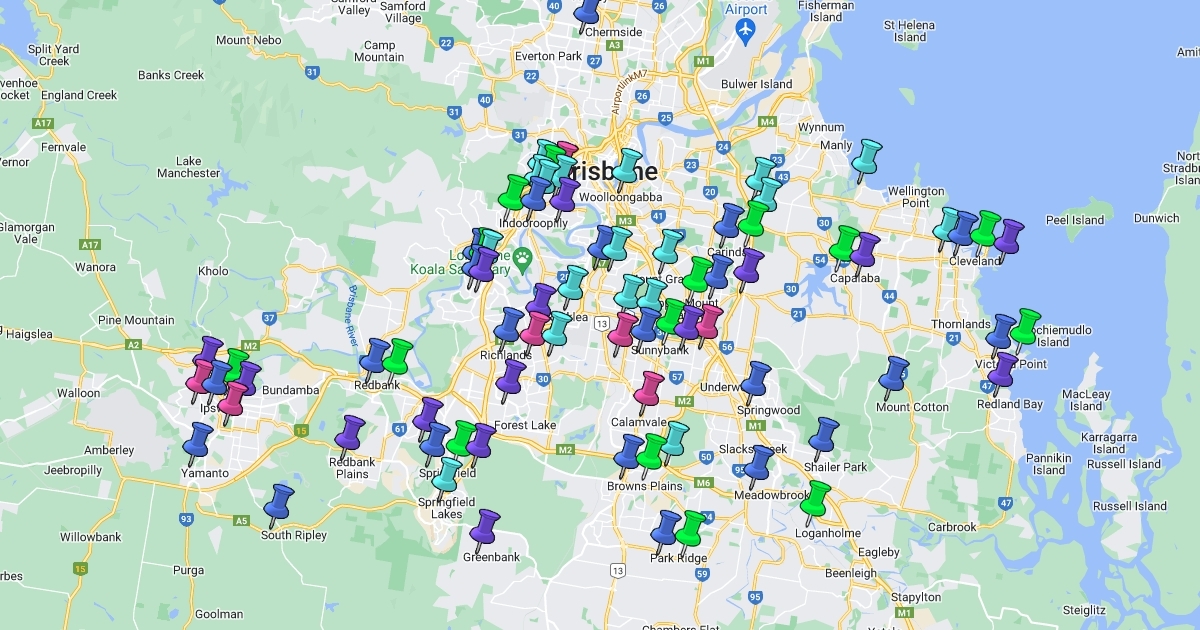This screenshot has height=630, width=1200.
Task: Select the blue pin at South Ripley
Action: pyautogui.click(x=280, y=502)
